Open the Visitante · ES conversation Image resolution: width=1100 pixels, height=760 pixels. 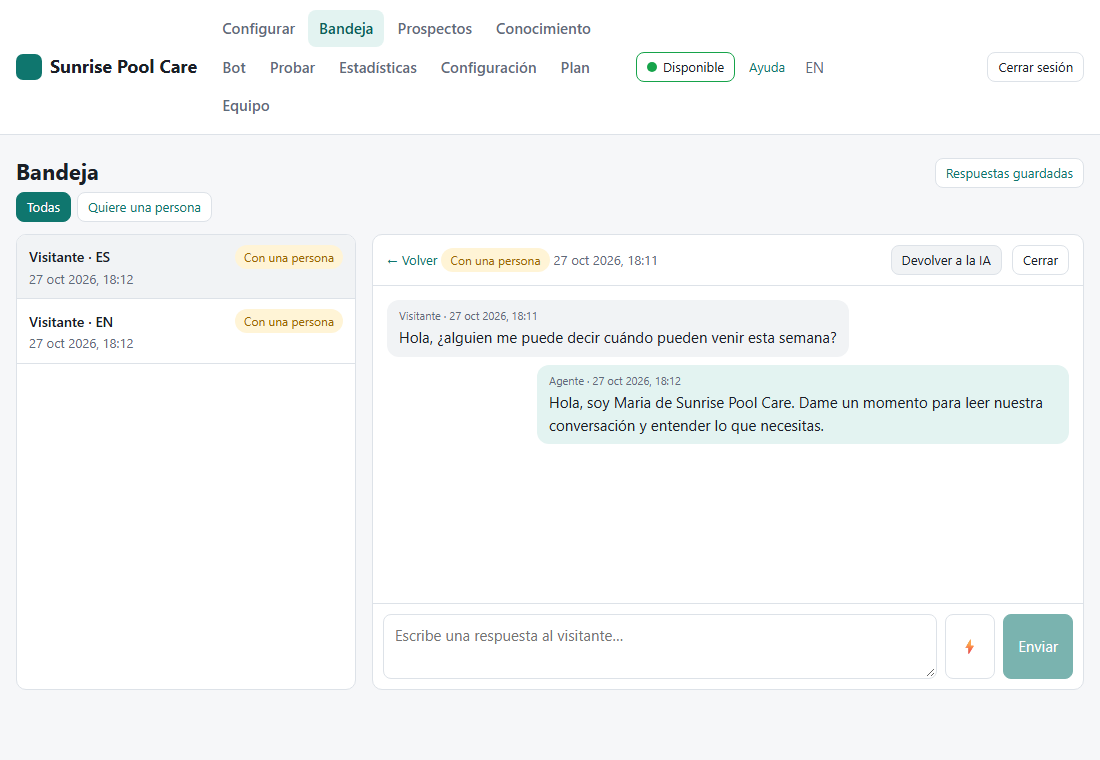(x=186, y=267)
